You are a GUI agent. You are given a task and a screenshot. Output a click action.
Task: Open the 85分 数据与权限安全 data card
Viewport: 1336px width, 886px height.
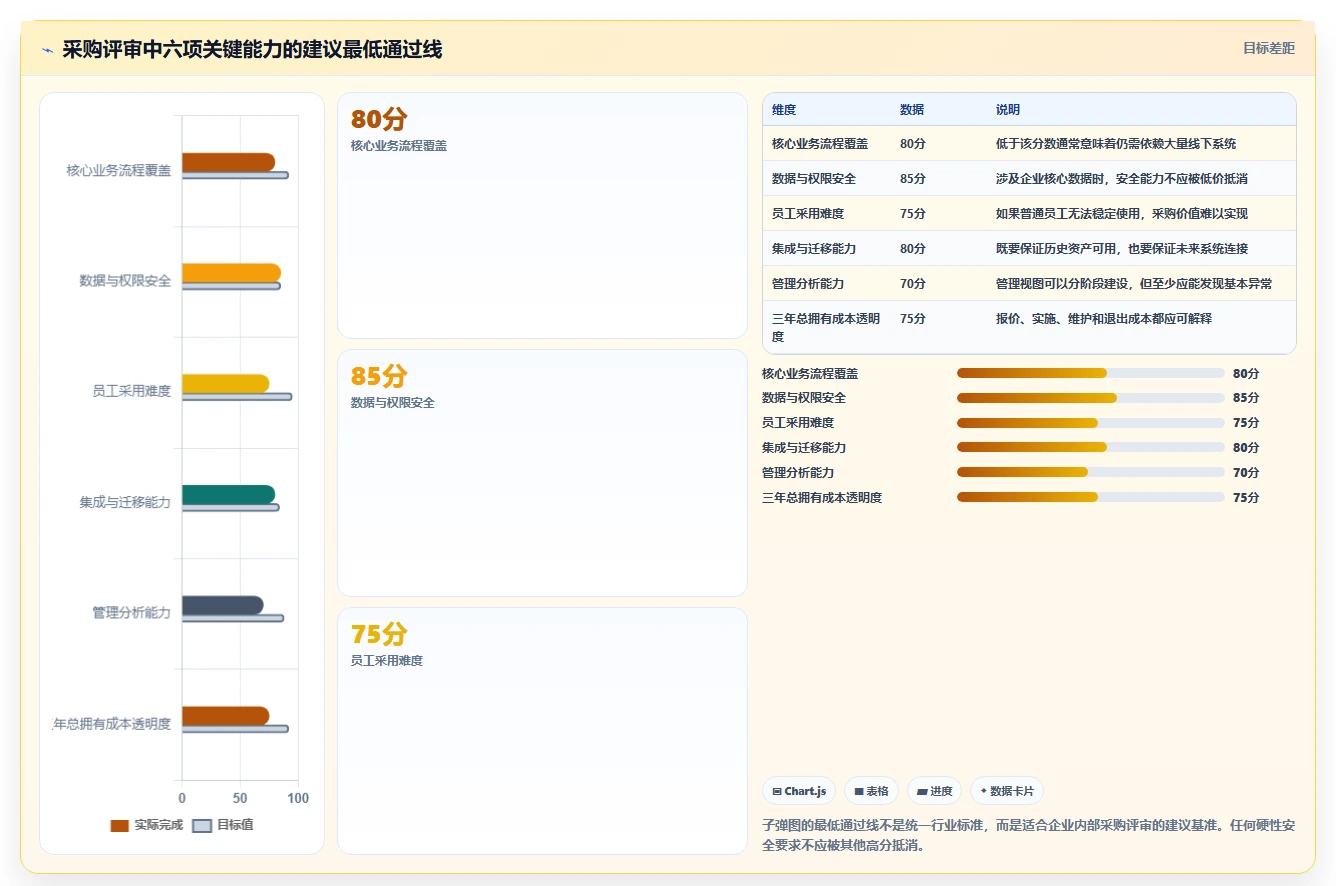[x=542, y=473]
